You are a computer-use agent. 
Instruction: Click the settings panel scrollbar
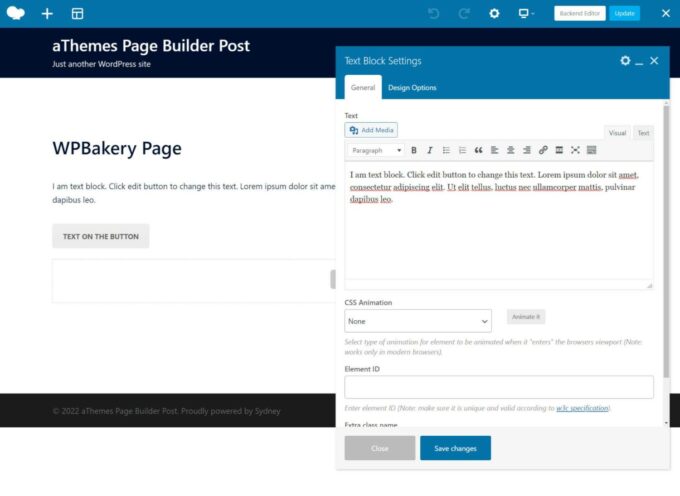[666, 241]
